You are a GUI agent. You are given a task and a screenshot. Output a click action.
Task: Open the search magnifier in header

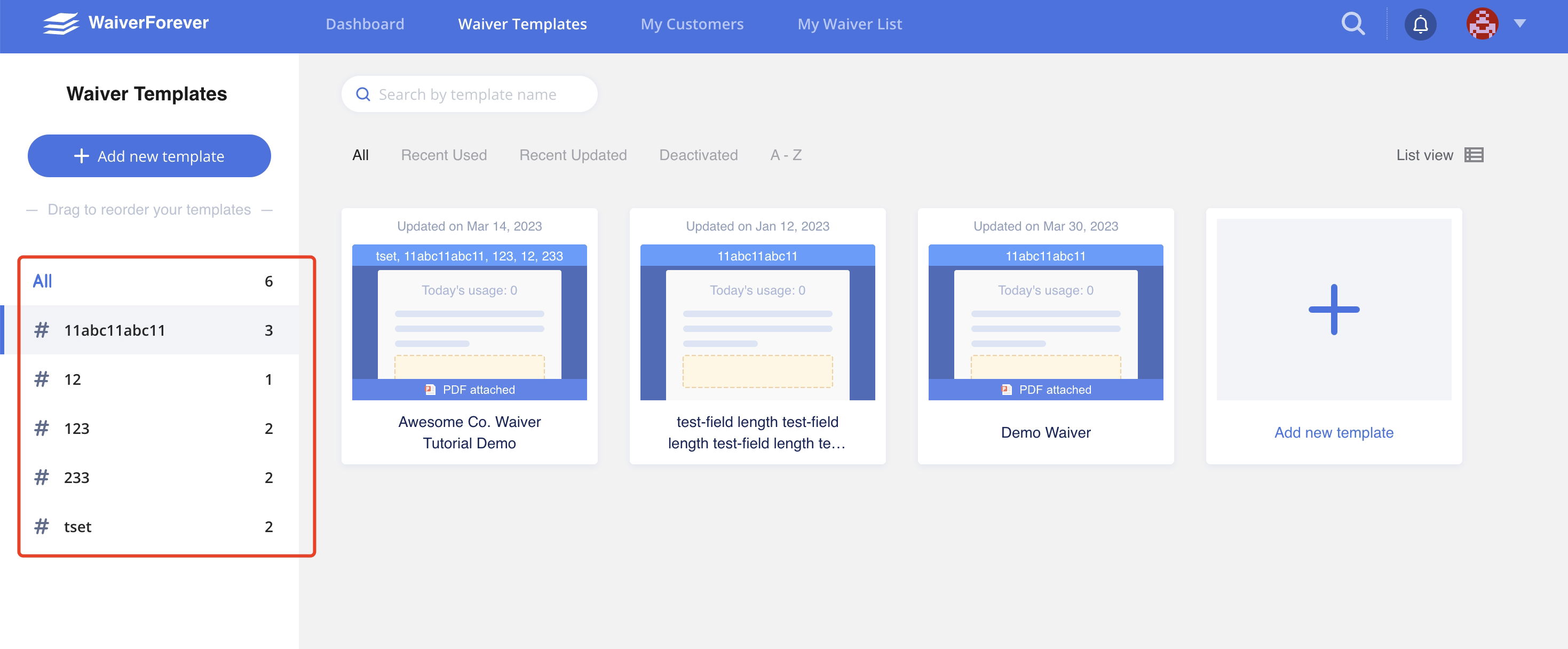[x=1352, y=23]
